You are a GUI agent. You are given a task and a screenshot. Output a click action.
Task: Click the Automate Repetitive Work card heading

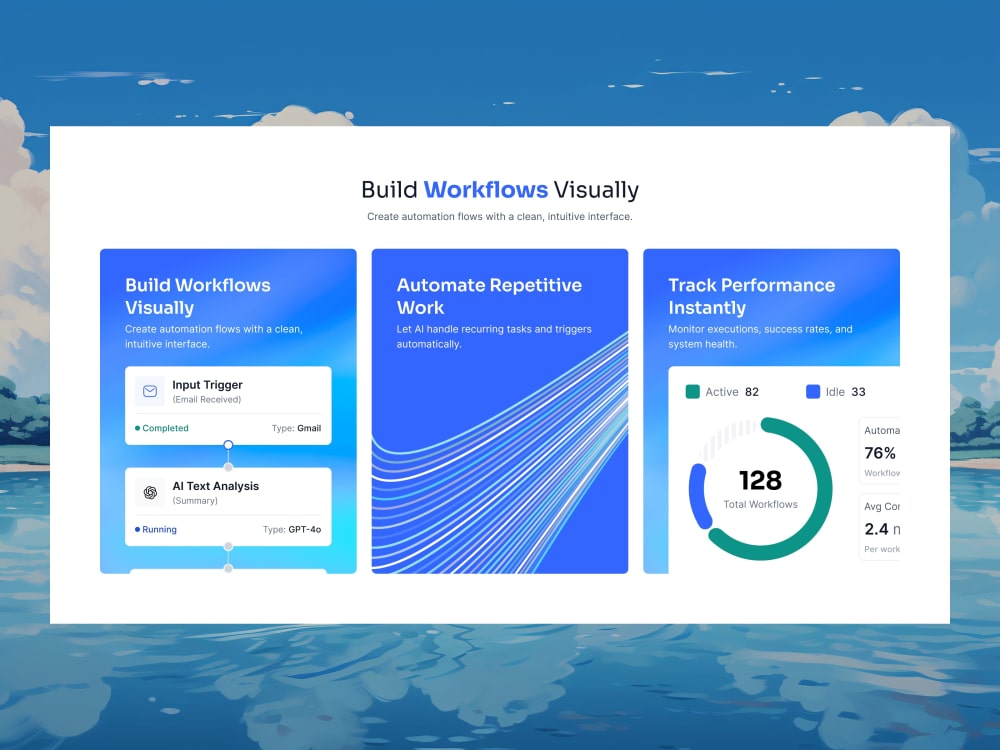(489, 296)
